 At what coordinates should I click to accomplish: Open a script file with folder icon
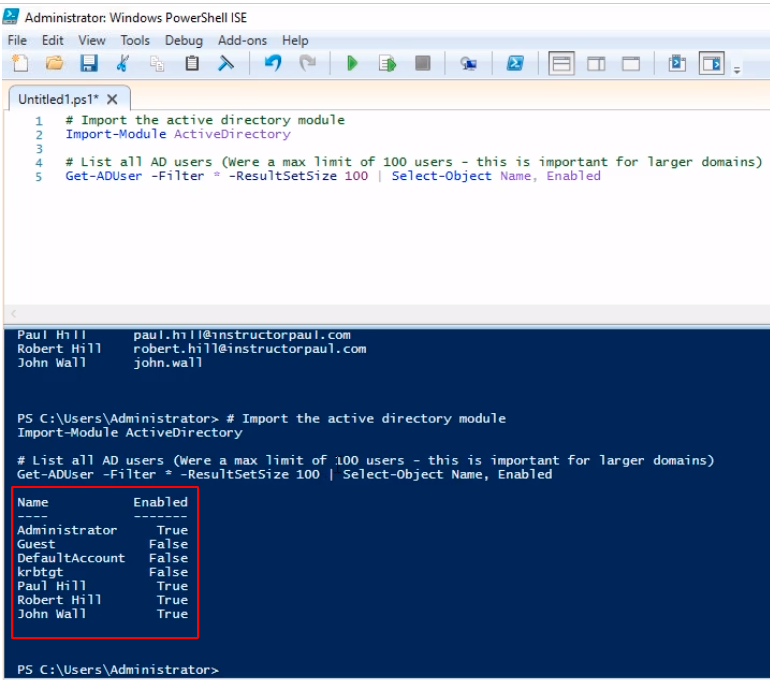click(55, 63)
